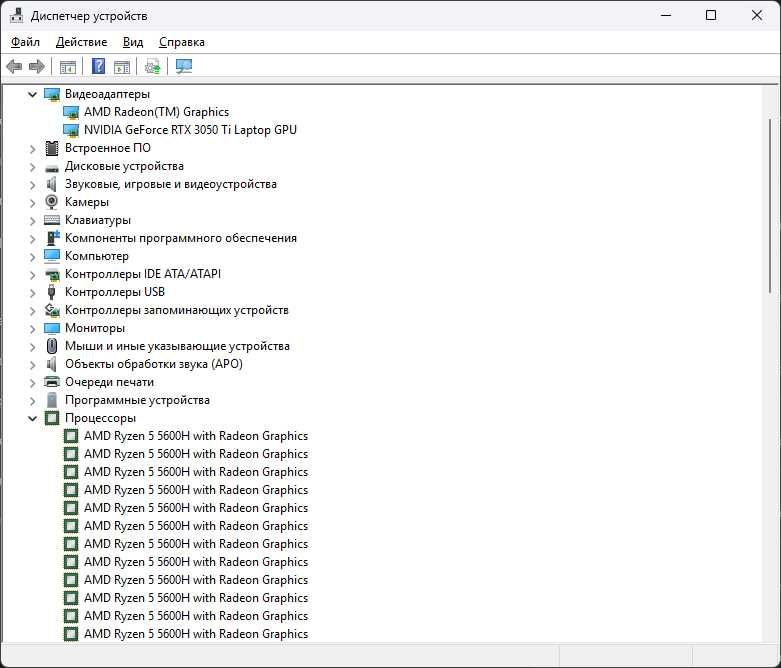This screenshot has height=668, width=781.
Task: Maximize the Диспетчер устройств window
Action: click(711, 15)
